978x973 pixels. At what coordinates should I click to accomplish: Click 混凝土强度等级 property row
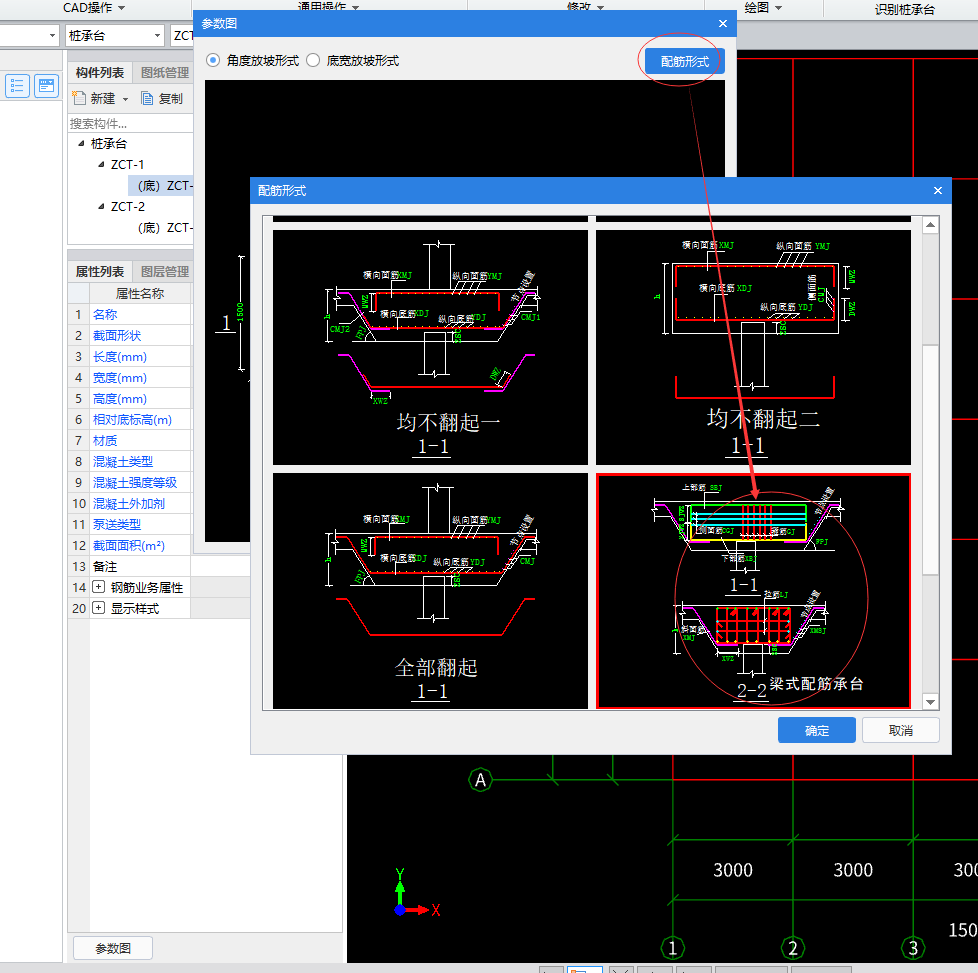tap(129, 483)
